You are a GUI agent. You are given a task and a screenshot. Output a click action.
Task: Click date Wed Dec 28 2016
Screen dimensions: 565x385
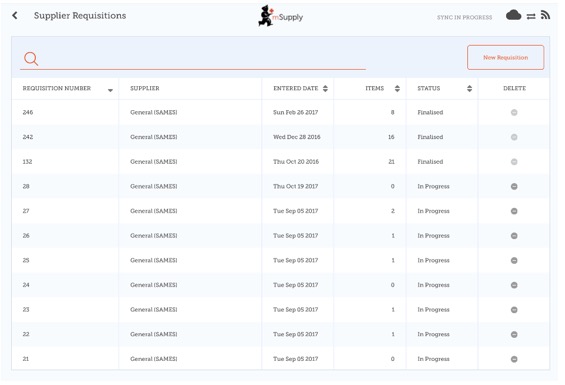coord(297,137)
